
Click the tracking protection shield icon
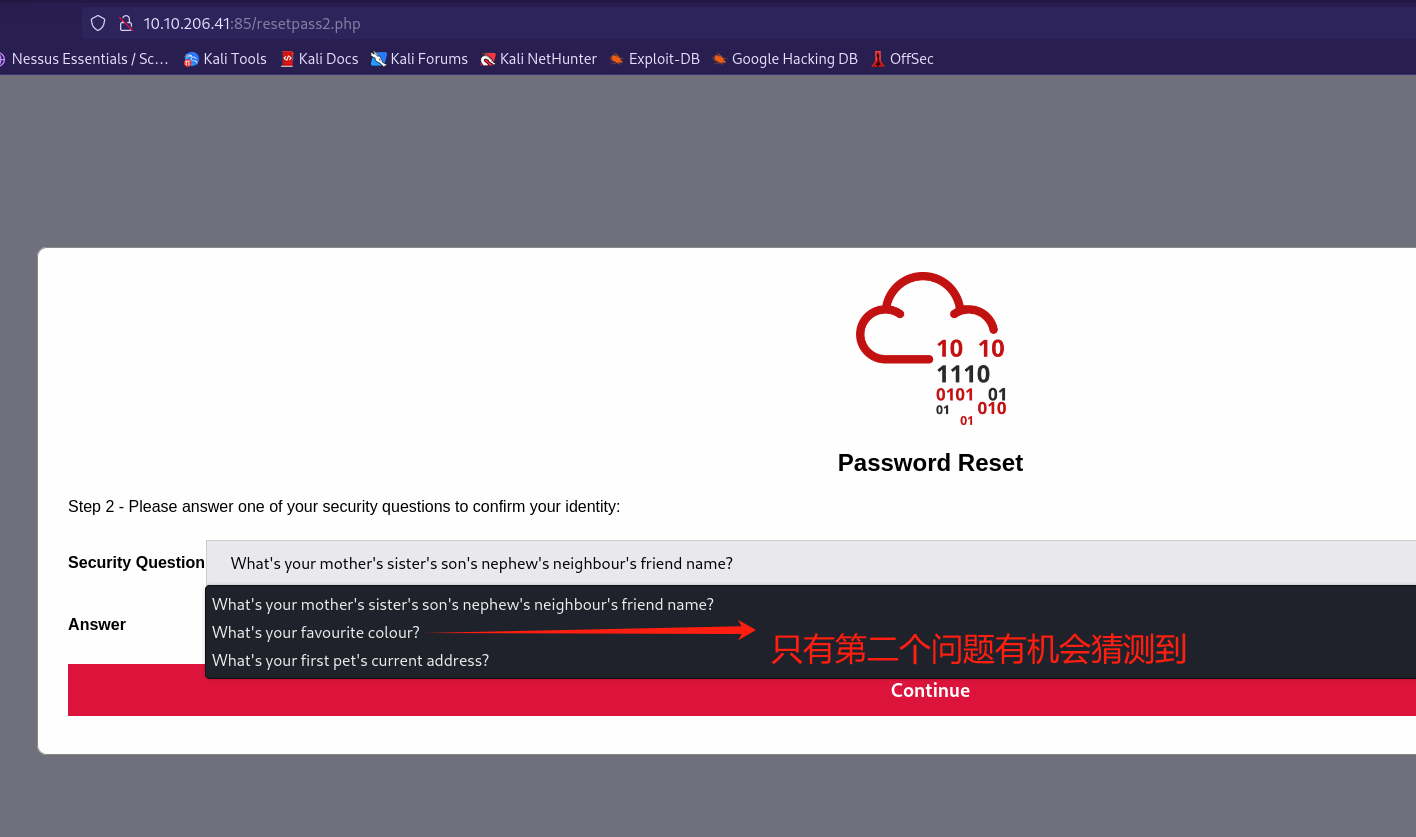(x=97, y=23)
